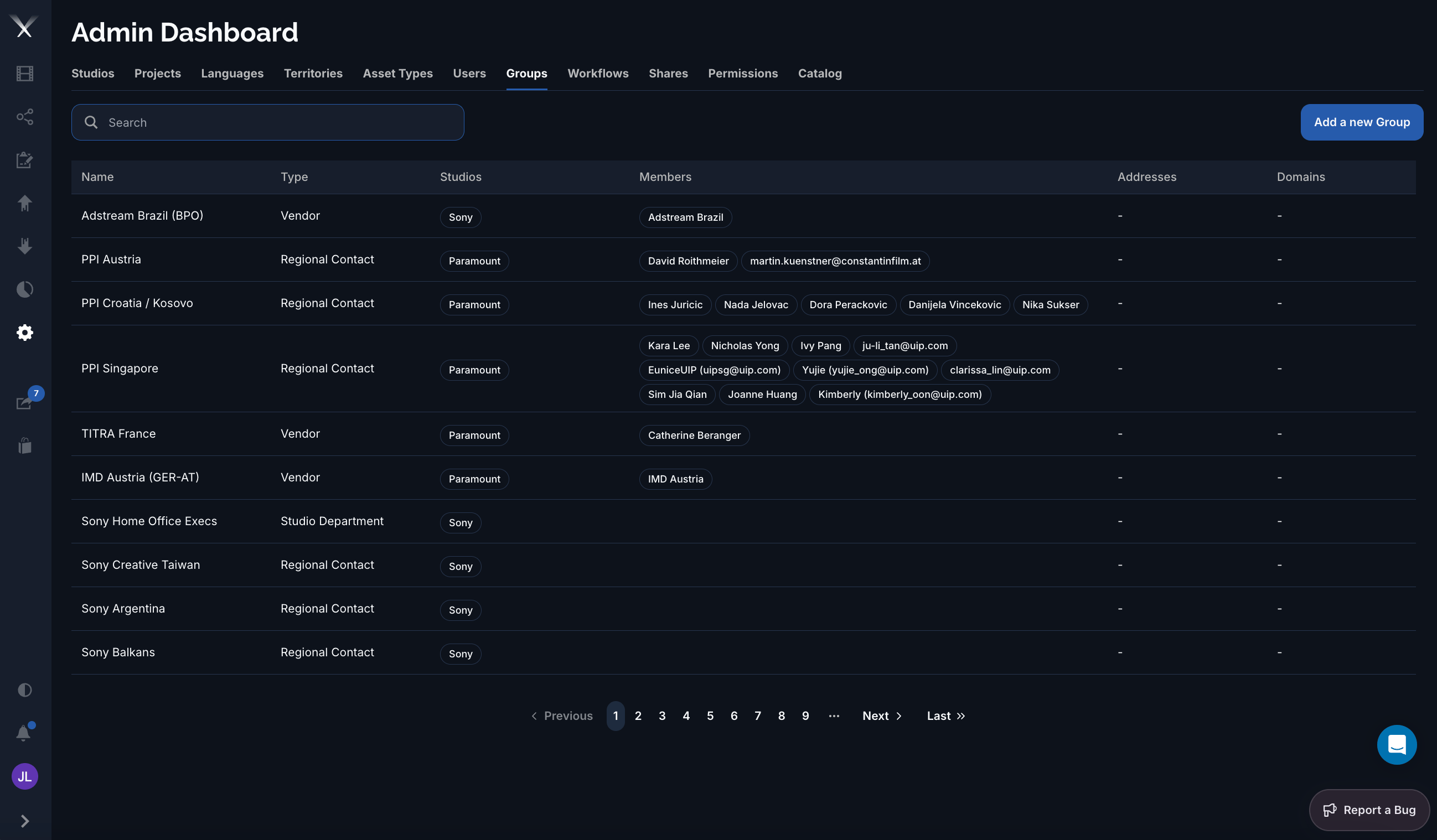
Task: Click the David Roithmeier member chip
Action: (688, 261)
